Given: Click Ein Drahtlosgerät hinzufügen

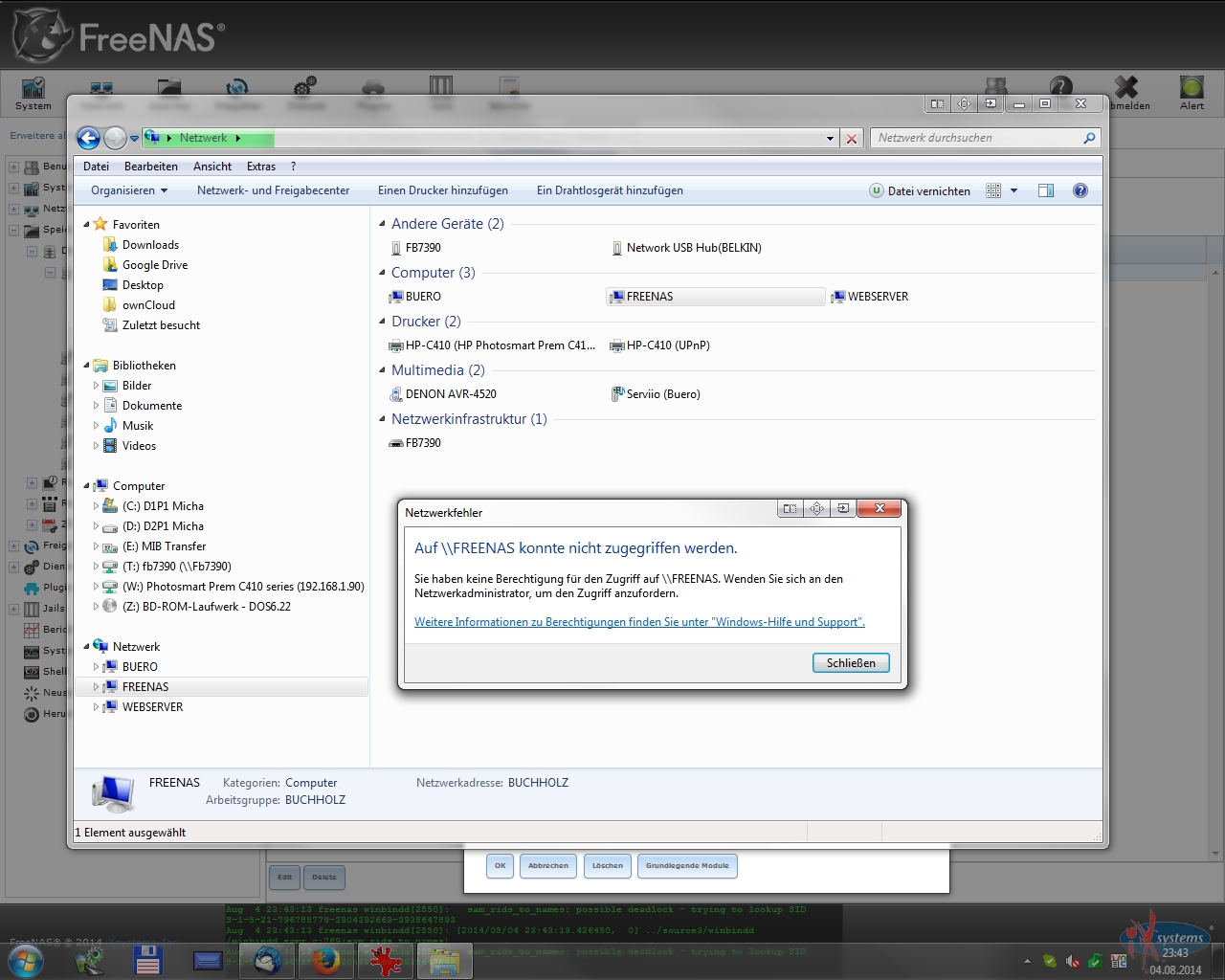Looking at the screenshot, I should (x=610, y=190).
